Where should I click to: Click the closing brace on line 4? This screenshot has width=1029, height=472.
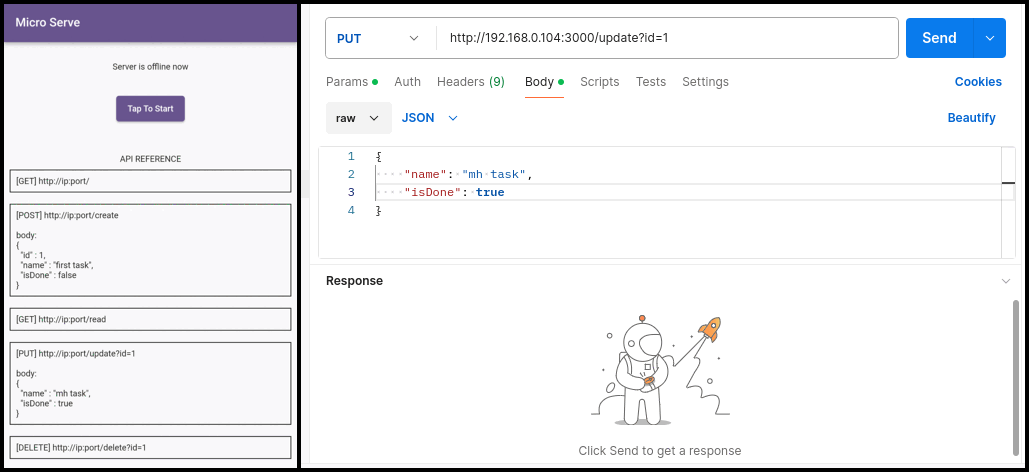[379, 211]
